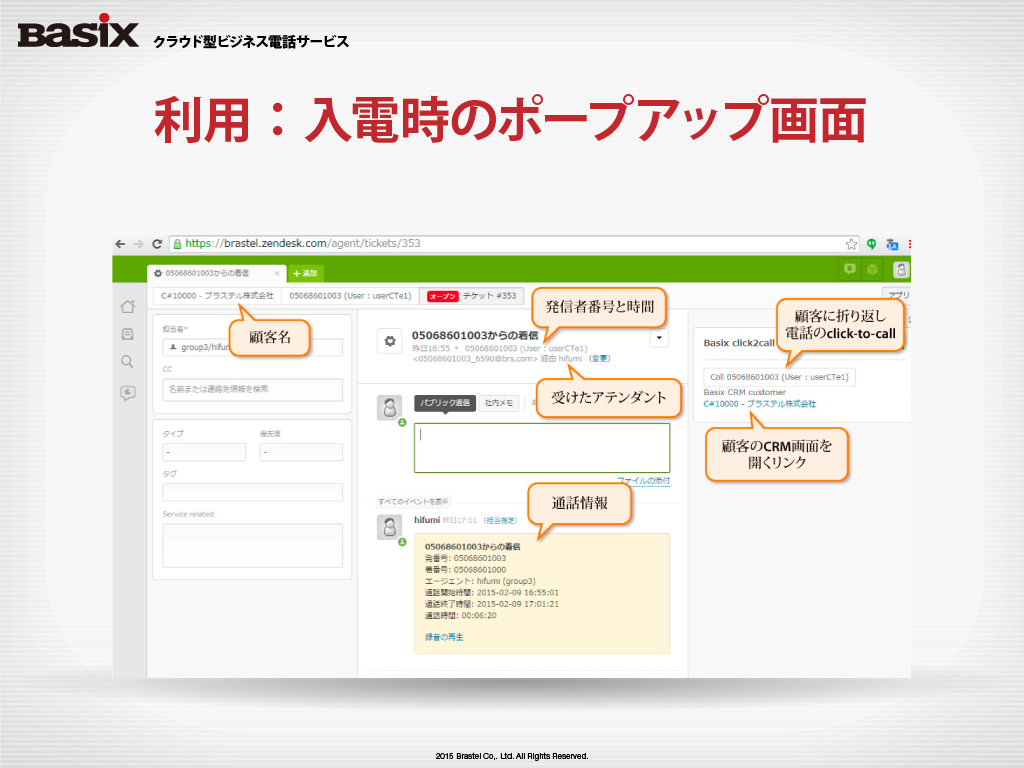Bookmark the page with the star icon
Screen dimensions: 1024x768
pos(851,243)
